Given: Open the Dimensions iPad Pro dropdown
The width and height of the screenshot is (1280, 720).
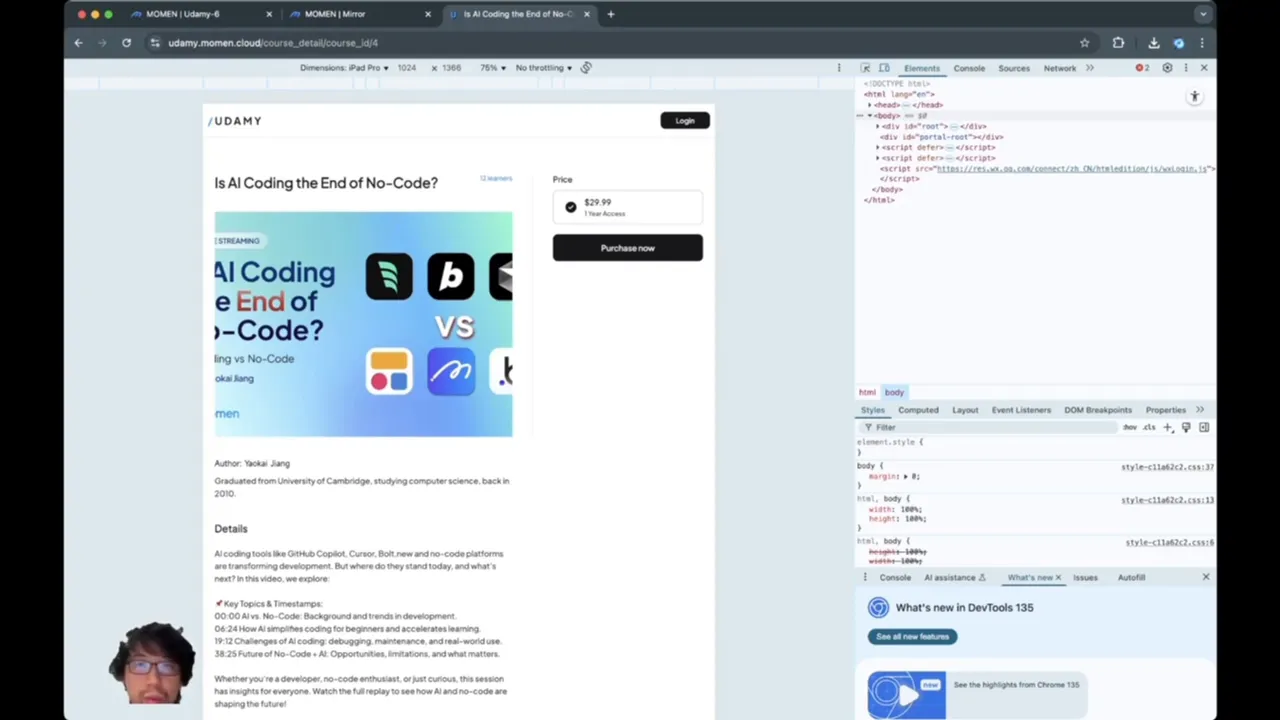Looking at the screenshot, I should 344,68.
